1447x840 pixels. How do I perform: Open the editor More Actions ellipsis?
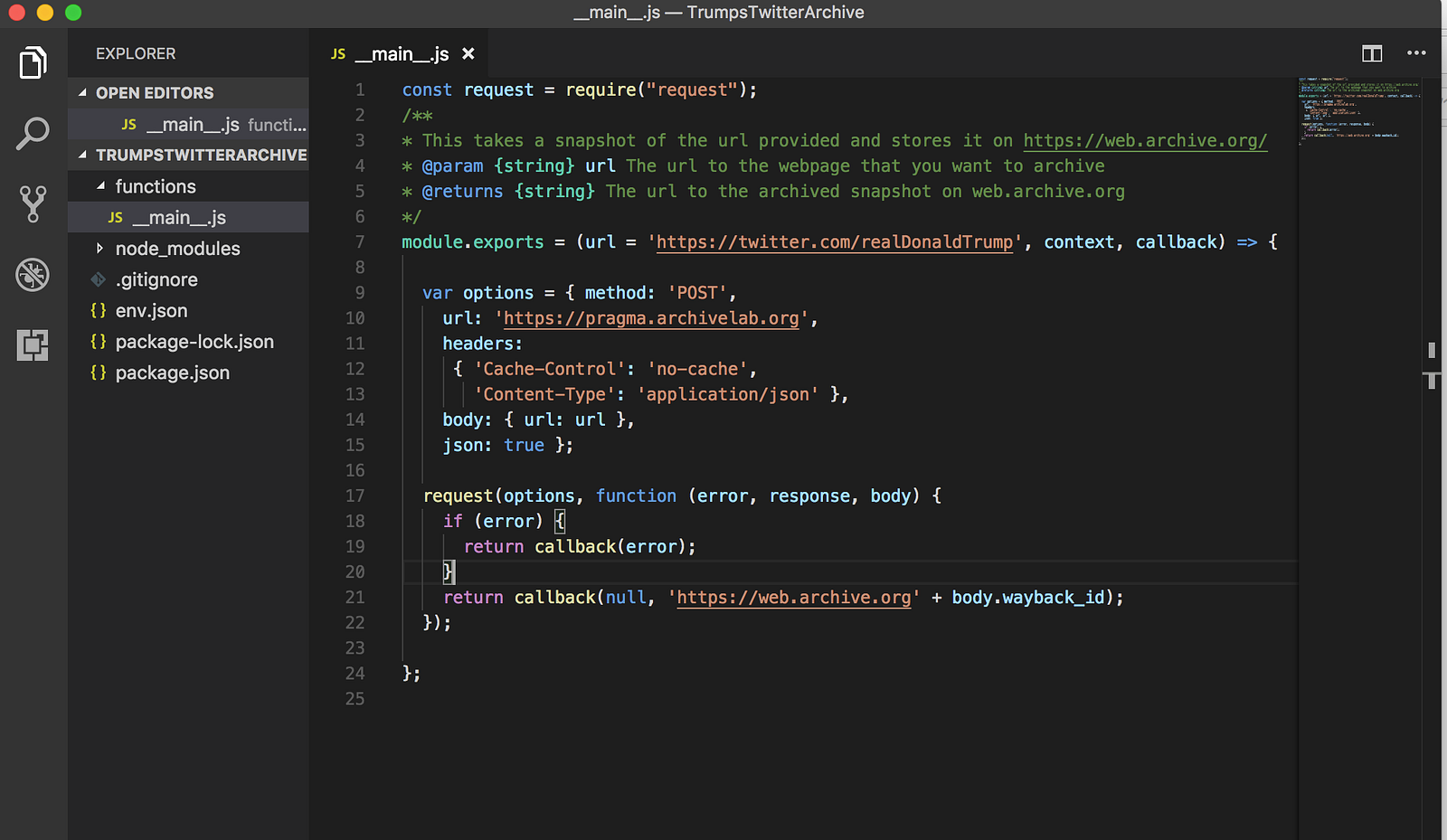[x=1416, y=54]
